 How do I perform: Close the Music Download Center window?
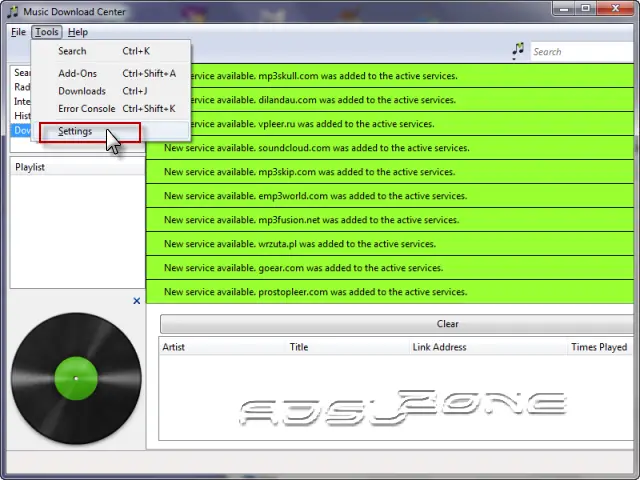point(616,9)
